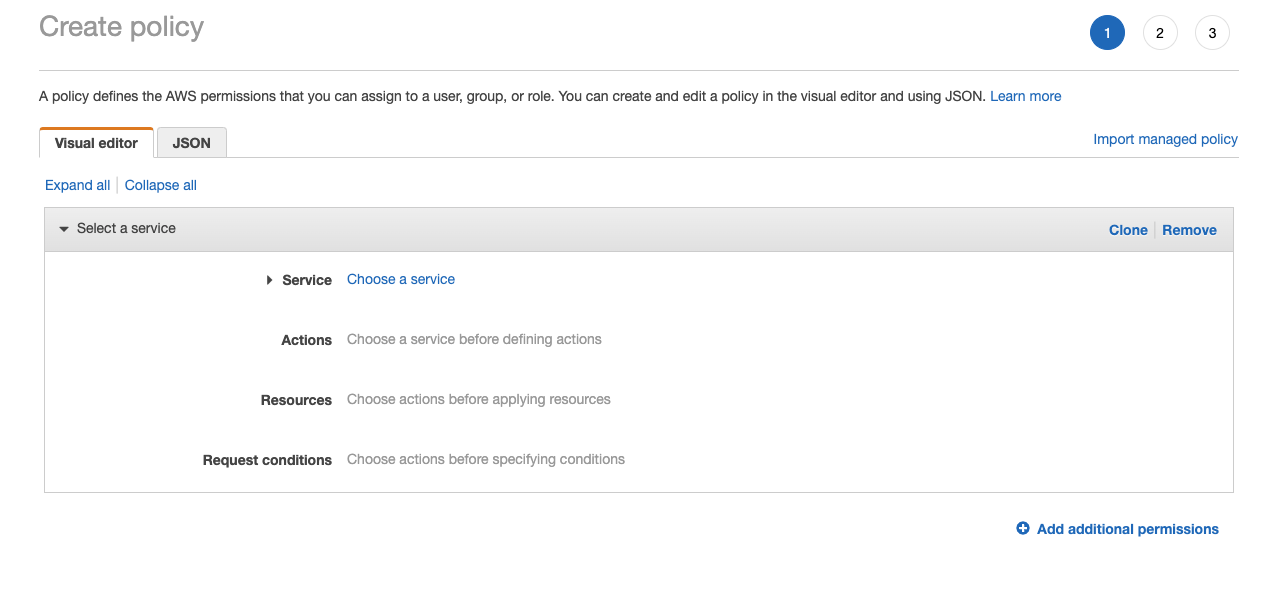The image size is (1279, 597).
Task: Click the Add additional permissions text
Action: coord(1128,529)
